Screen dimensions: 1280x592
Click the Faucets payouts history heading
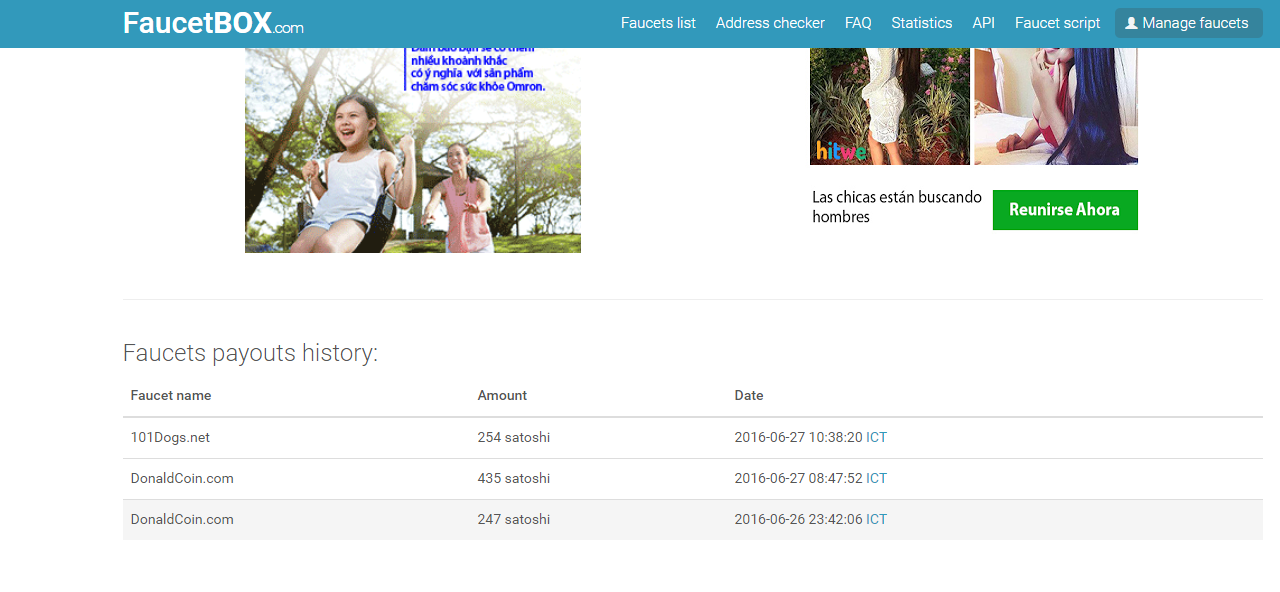click(250, 353)
